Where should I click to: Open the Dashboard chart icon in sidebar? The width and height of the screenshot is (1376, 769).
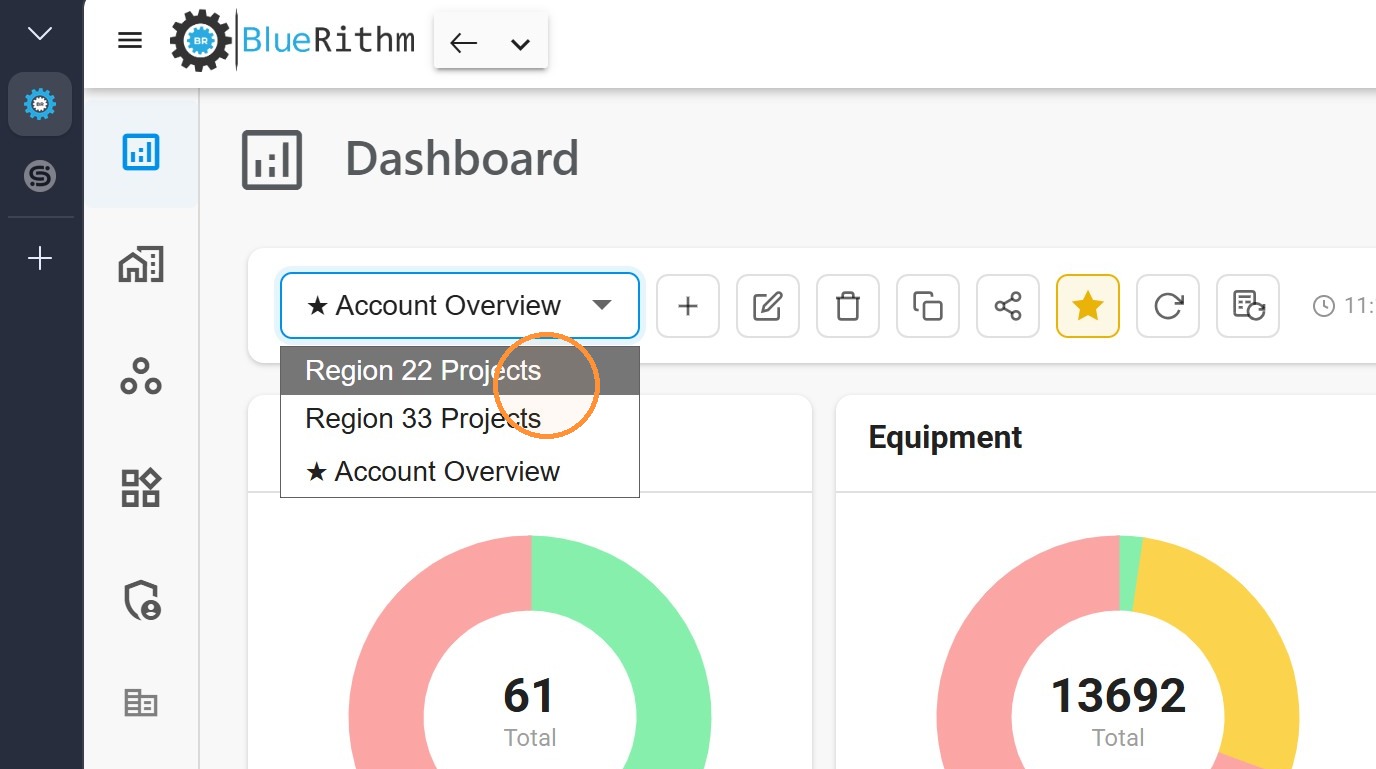141,152
